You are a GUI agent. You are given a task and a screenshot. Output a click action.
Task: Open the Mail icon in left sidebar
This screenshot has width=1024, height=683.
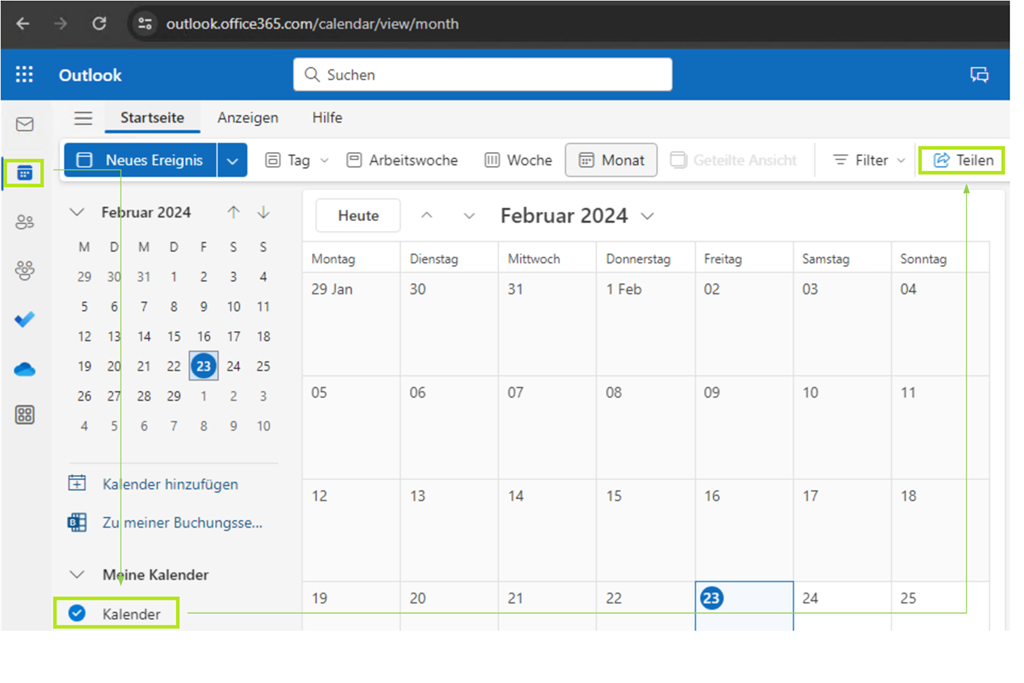tap(25, 124)
